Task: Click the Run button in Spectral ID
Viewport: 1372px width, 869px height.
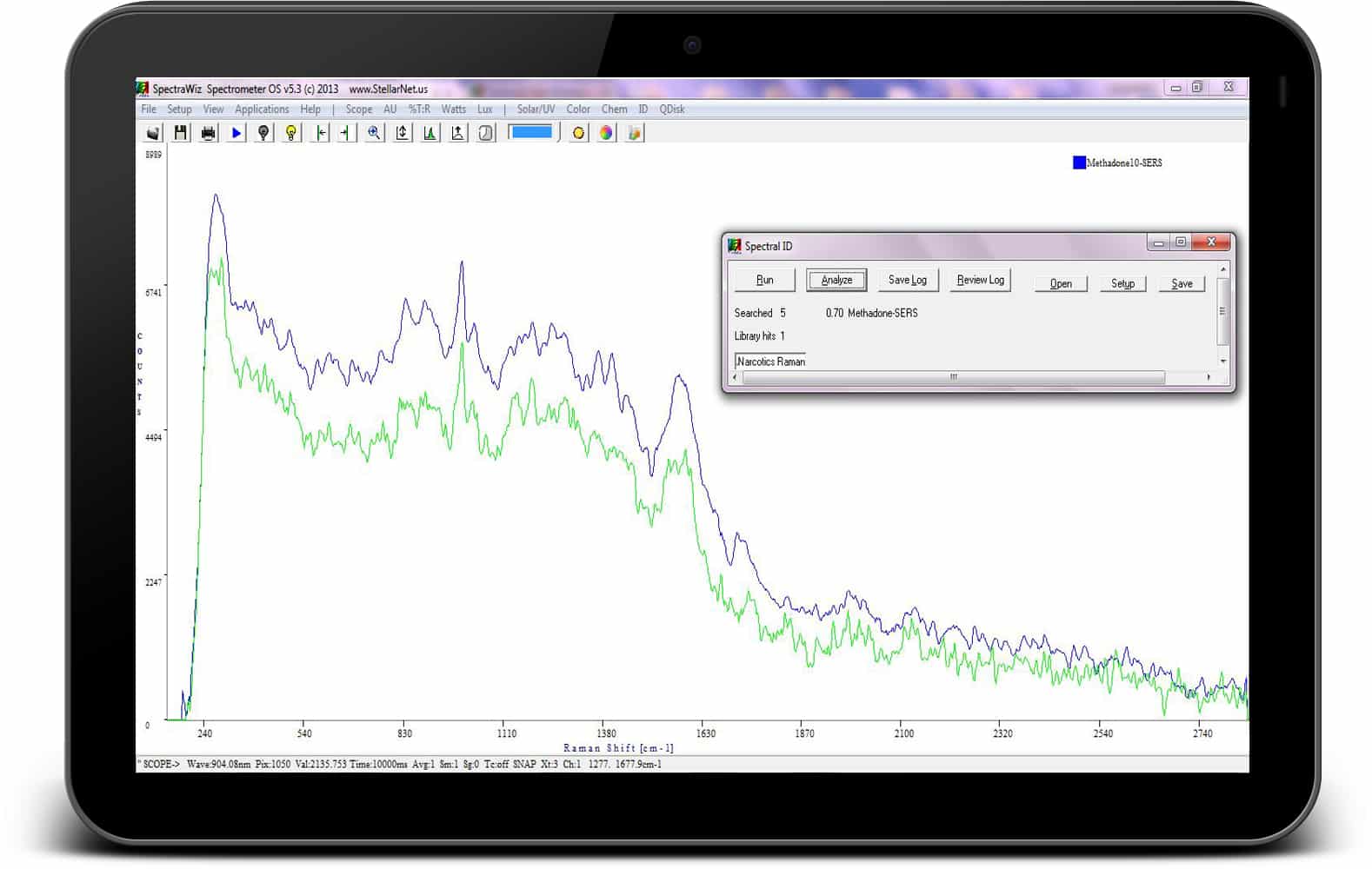Action: tap(764, 280)
